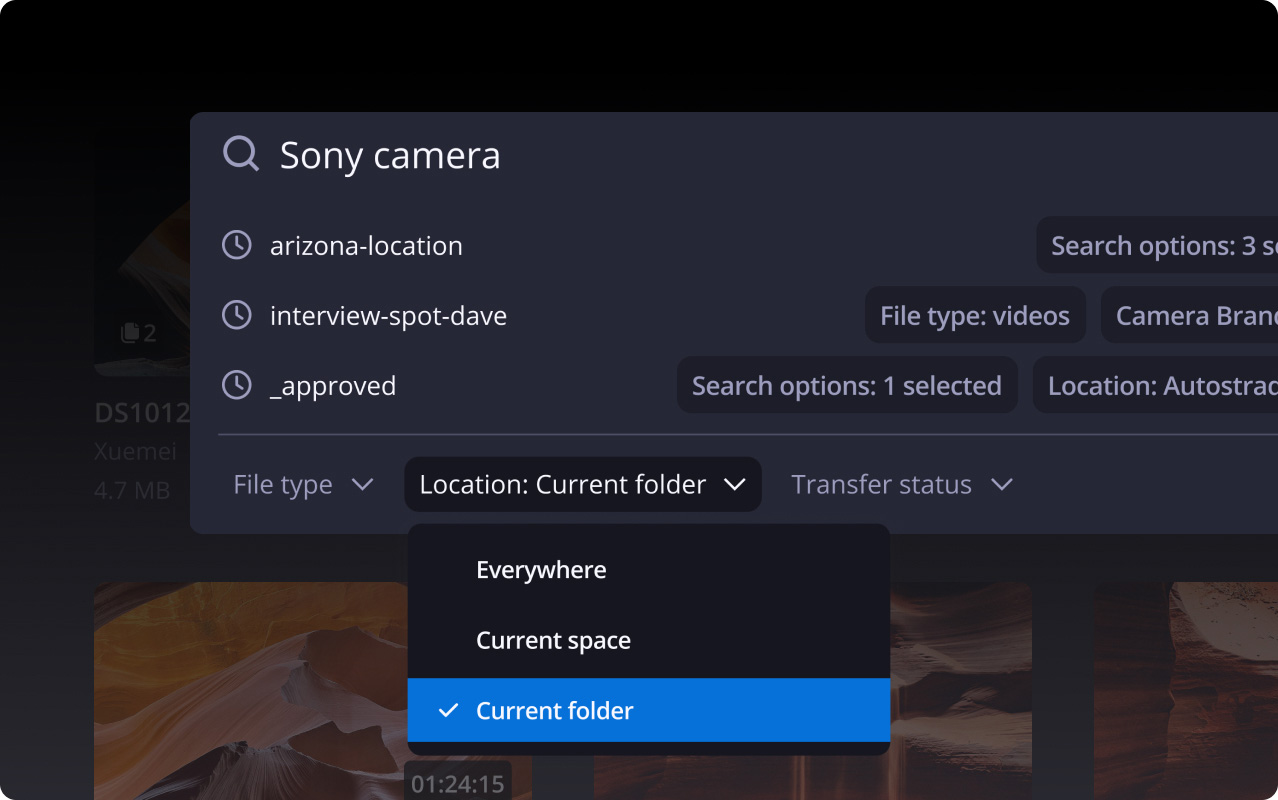Screen dimensions: 1278x800
Task: Choose Current space option
Action: (x=553, y=640)
